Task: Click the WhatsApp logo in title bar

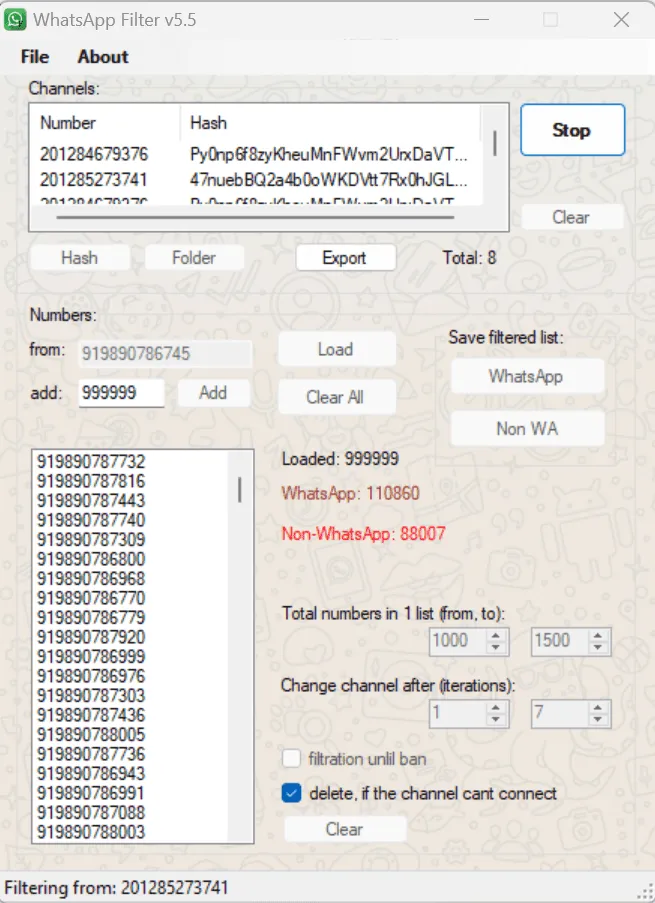Action: (16, 19)
